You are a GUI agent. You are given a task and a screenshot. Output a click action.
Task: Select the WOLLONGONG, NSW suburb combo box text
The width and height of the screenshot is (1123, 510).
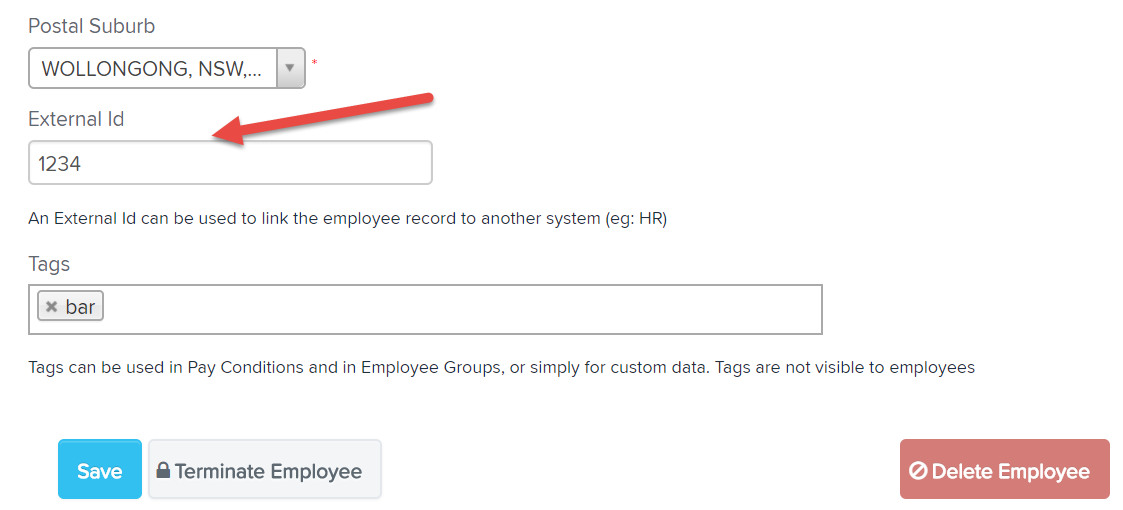(x=151, y=69)
